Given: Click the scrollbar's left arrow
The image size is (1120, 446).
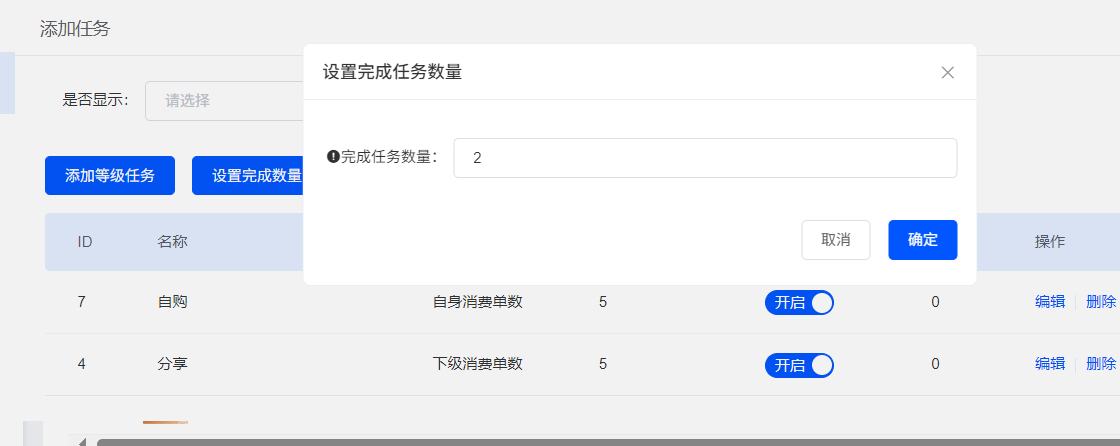Looking at the screenshot, I should [x=82, y=441].
